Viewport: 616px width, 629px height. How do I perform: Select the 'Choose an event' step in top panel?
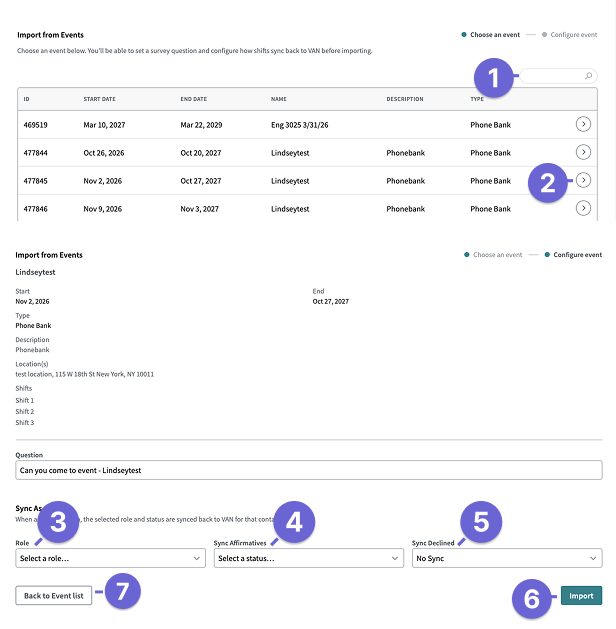point(490,35)
